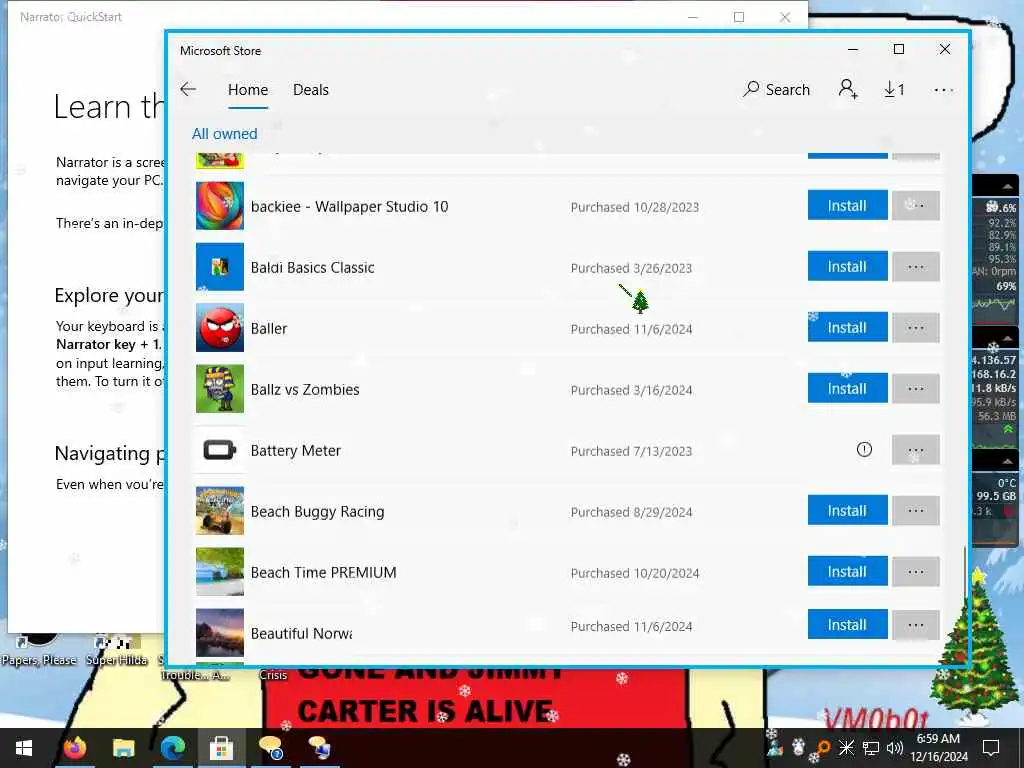Install Beach Time PREMIUM
The width and height of the screenshot is (1024, 768).
847,571
